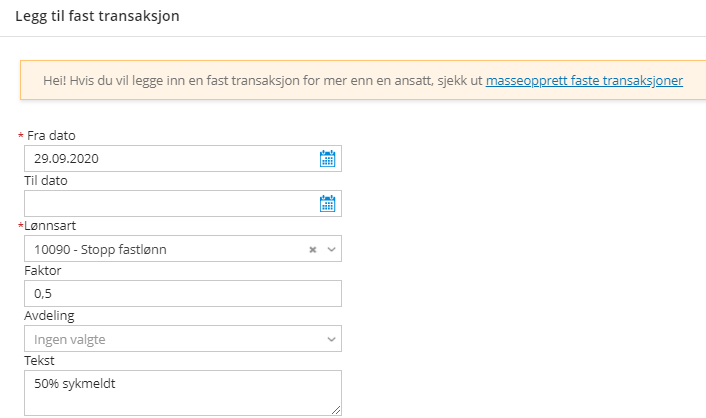Click the 'Fra dato' field label
The height and width of the screenshot is (418, 706).
pos(51,135)
